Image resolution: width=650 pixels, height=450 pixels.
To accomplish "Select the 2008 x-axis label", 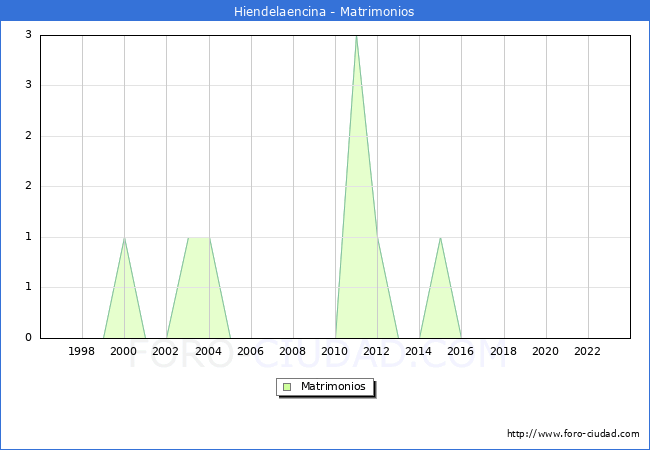I will pos(292,351).
